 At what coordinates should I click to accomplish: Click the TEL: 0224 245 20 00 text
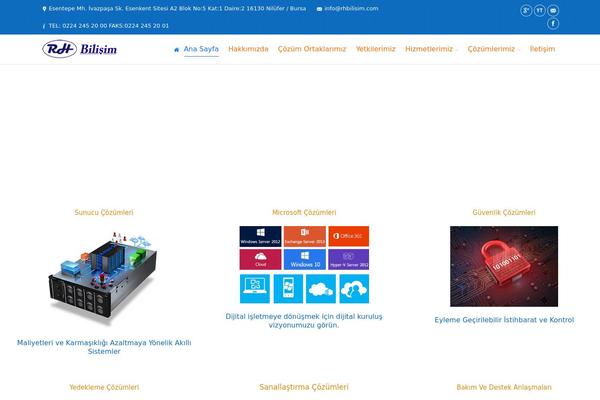coord(78,26)
